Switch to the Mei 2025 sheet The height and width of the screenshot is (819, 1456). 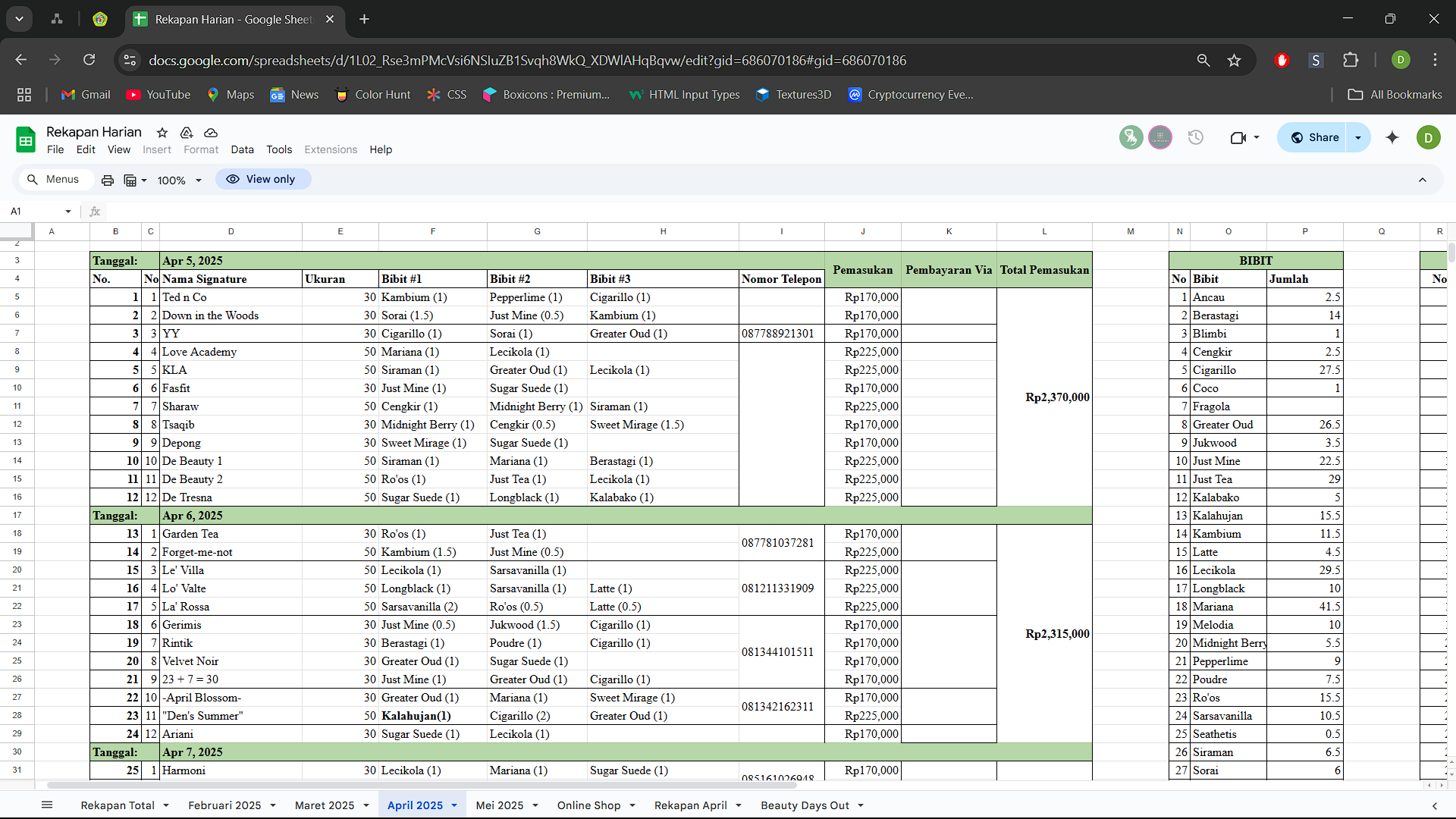click(x=499, y=805)
